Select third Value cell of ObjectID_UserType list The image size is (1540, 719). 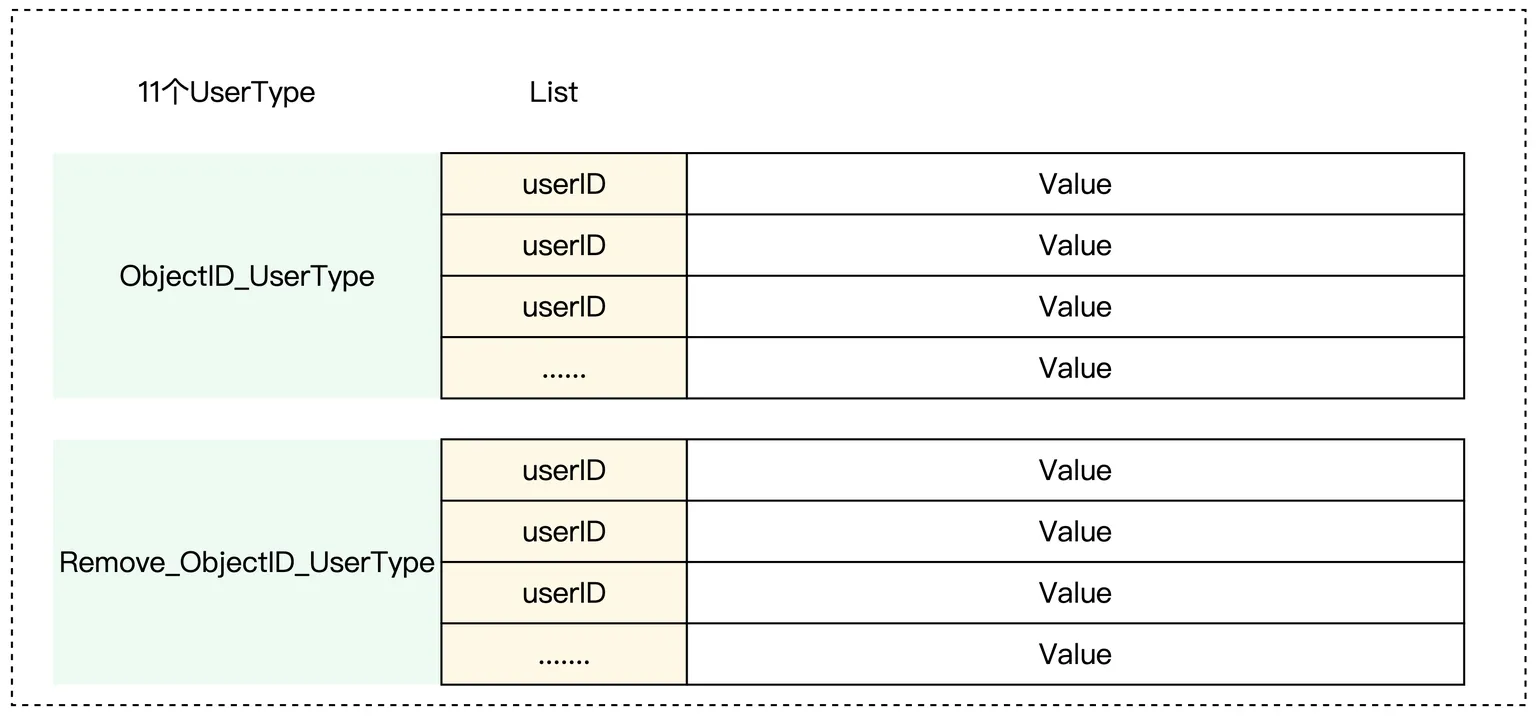click(x=1075, y=307)
